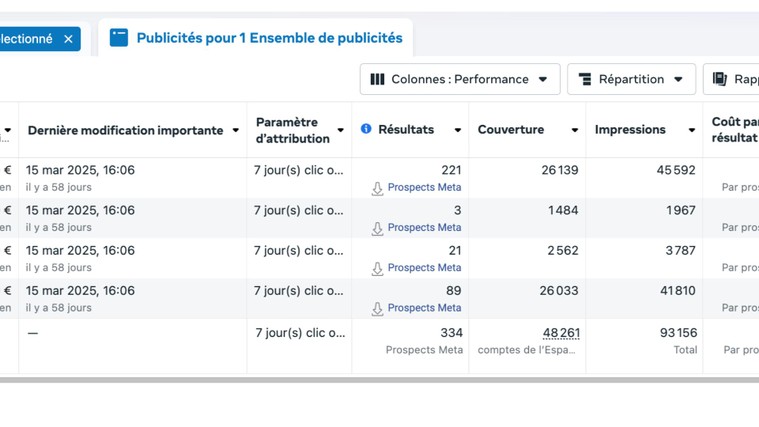
Task: Click the Rapports report icon
Action: click(719, 79)
